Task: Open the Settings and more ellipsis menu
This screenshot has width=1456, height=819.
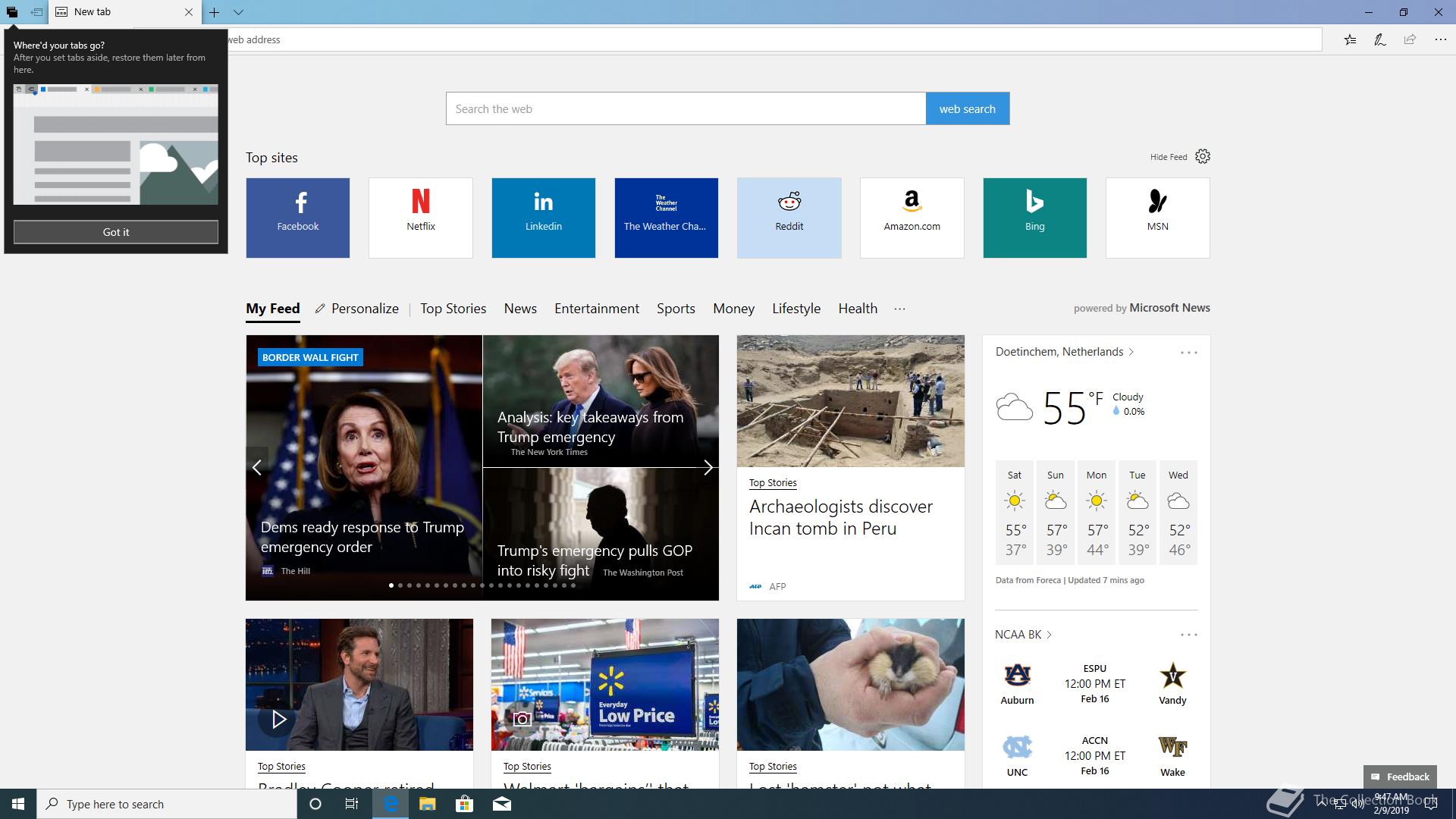Action: pos(1440,39)
